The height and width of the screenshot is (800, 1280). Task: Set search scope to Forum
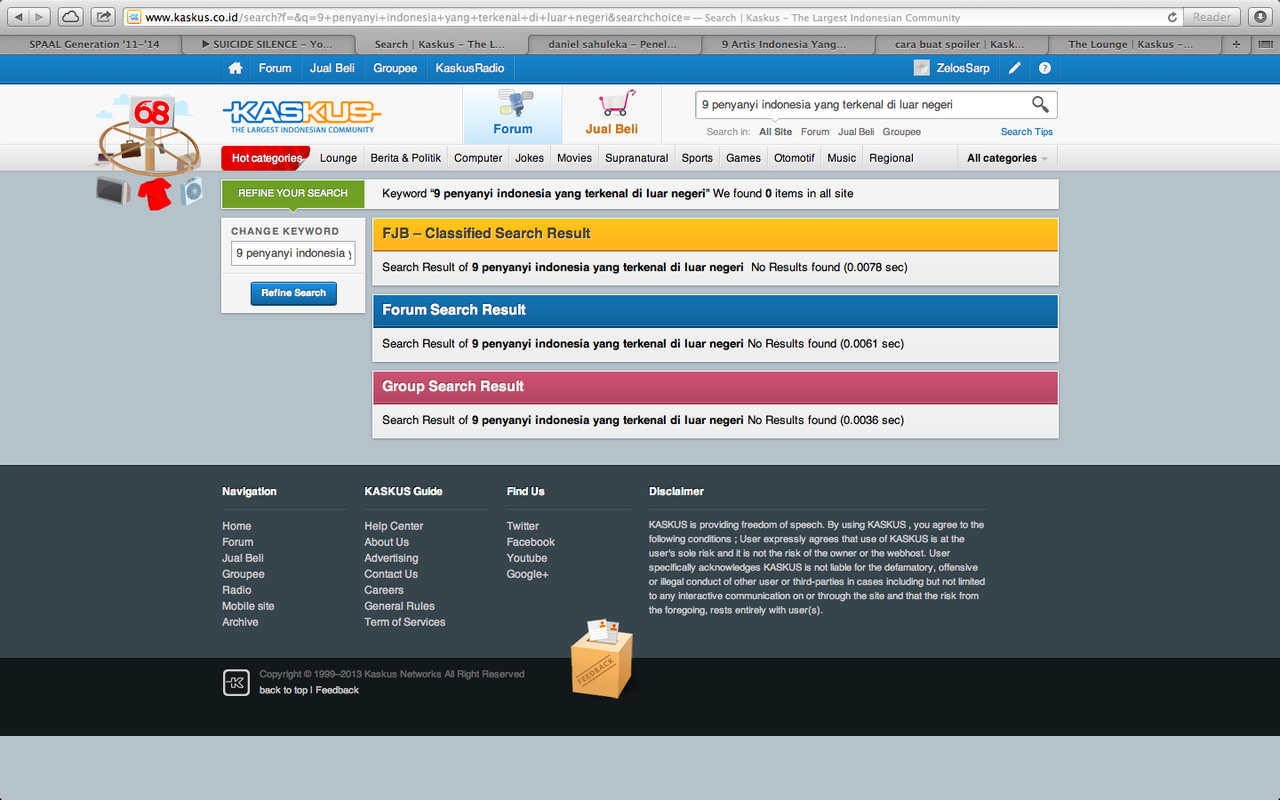(815, 132)
